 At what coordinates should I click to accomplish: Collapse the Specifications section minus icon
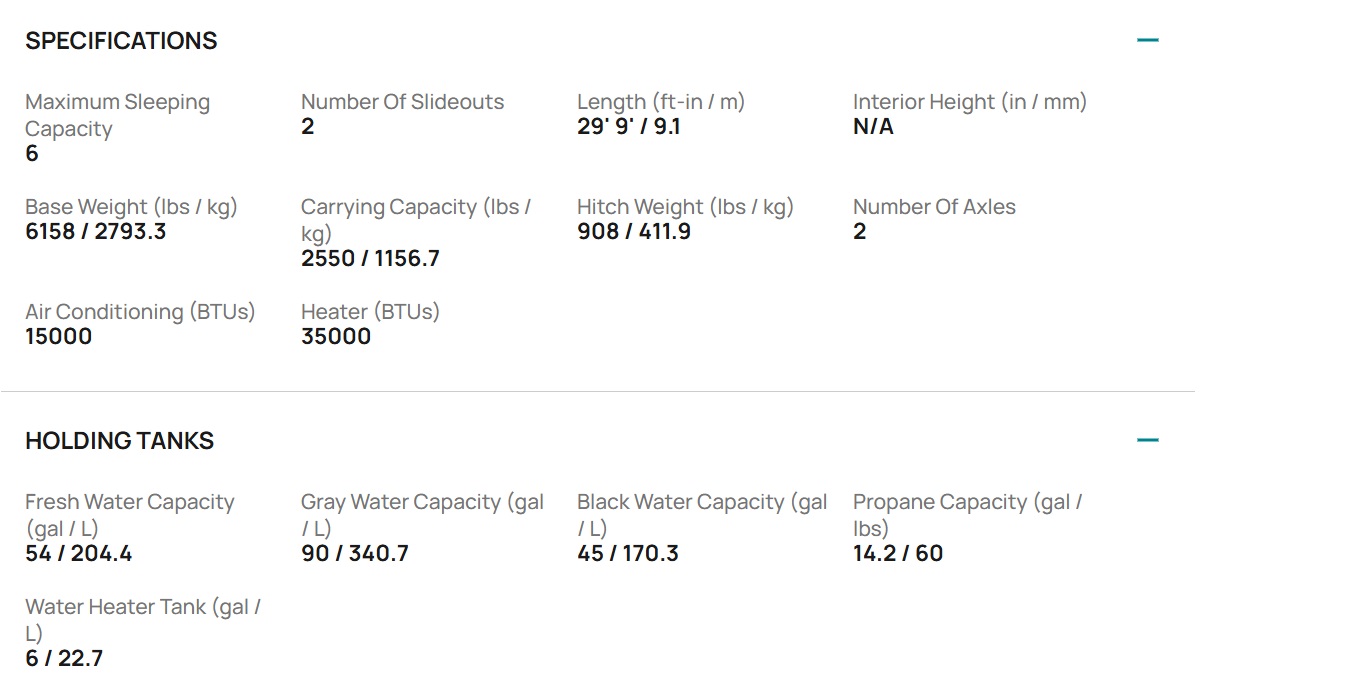click(x=1147, y=40)
